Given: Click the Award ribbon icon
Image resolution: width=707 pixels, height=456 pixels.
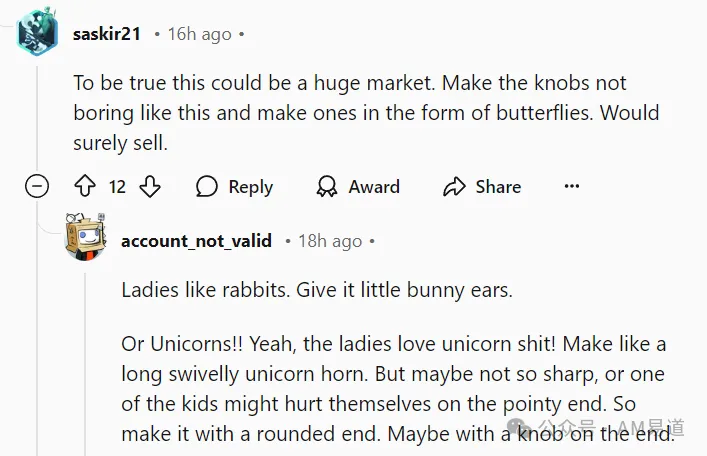Looking at the screenshot, I should (x=327, y=186).
